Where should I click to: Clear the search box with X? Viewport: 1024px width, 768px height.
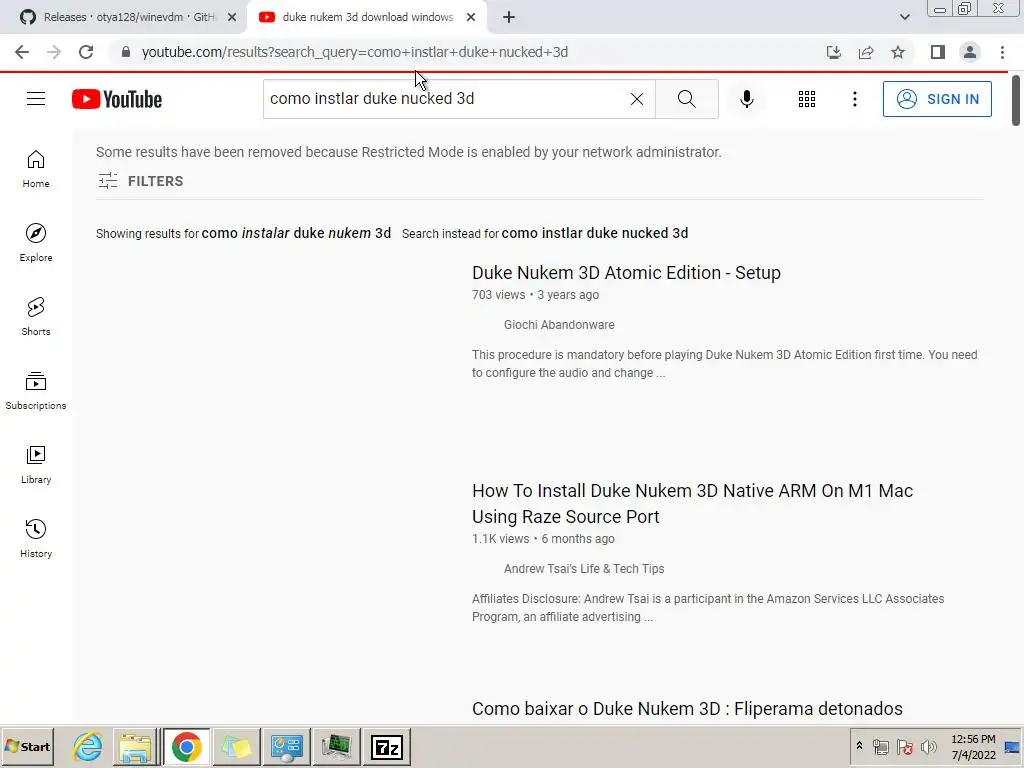tap(637, 99)
